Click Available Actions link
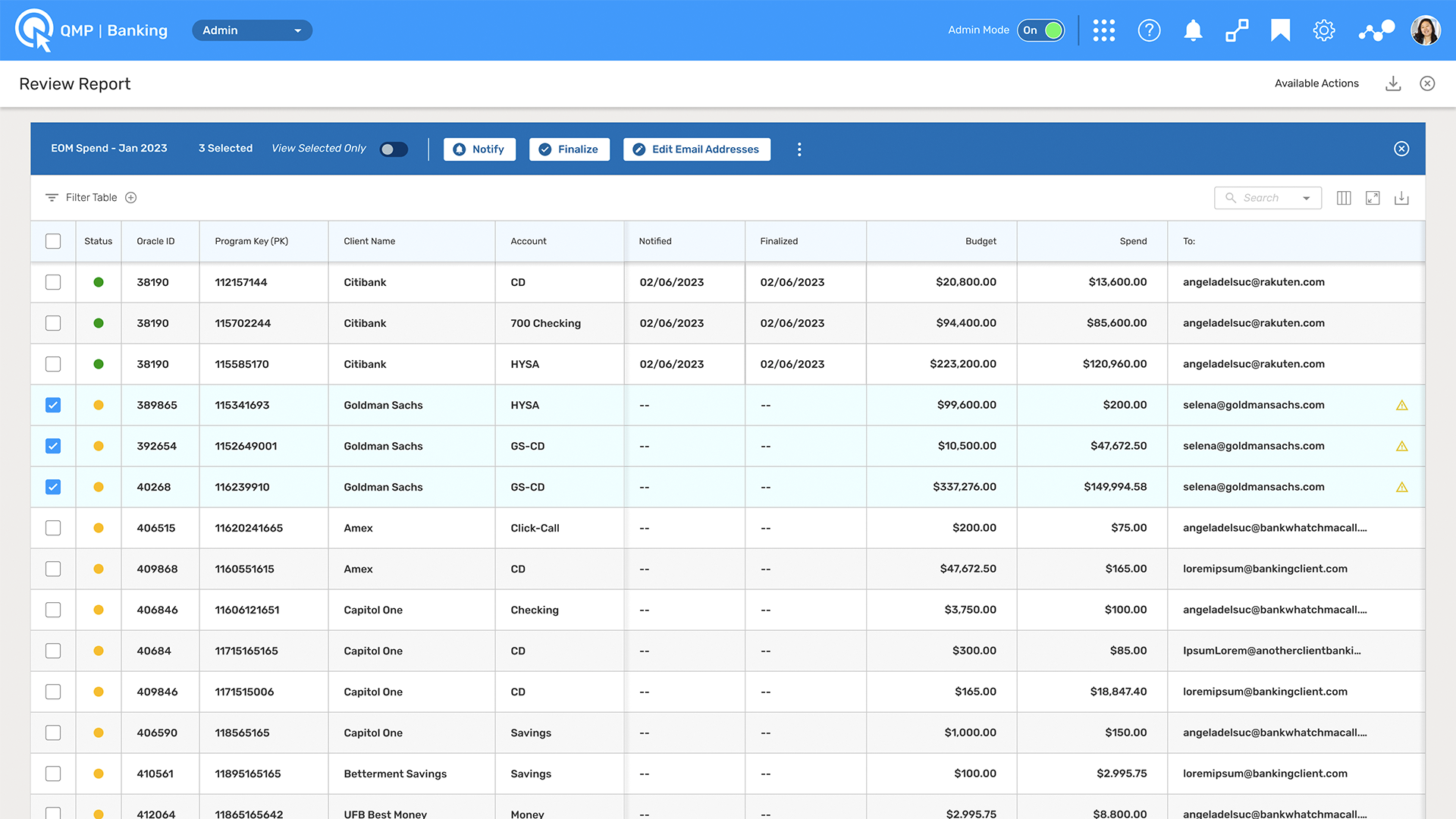 point(1316,83)
